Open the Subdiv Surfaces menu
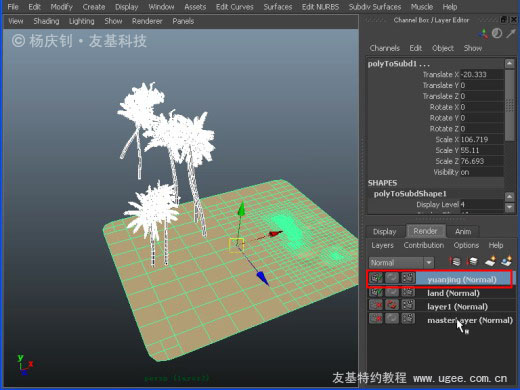 click(375, 7)
